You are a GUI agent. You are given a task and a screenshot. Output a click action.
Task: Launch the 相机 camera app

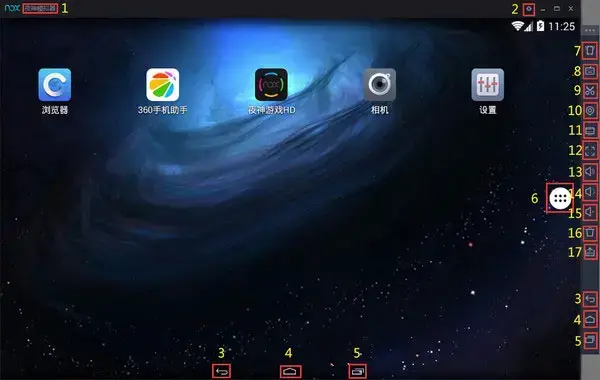point(380,85)
